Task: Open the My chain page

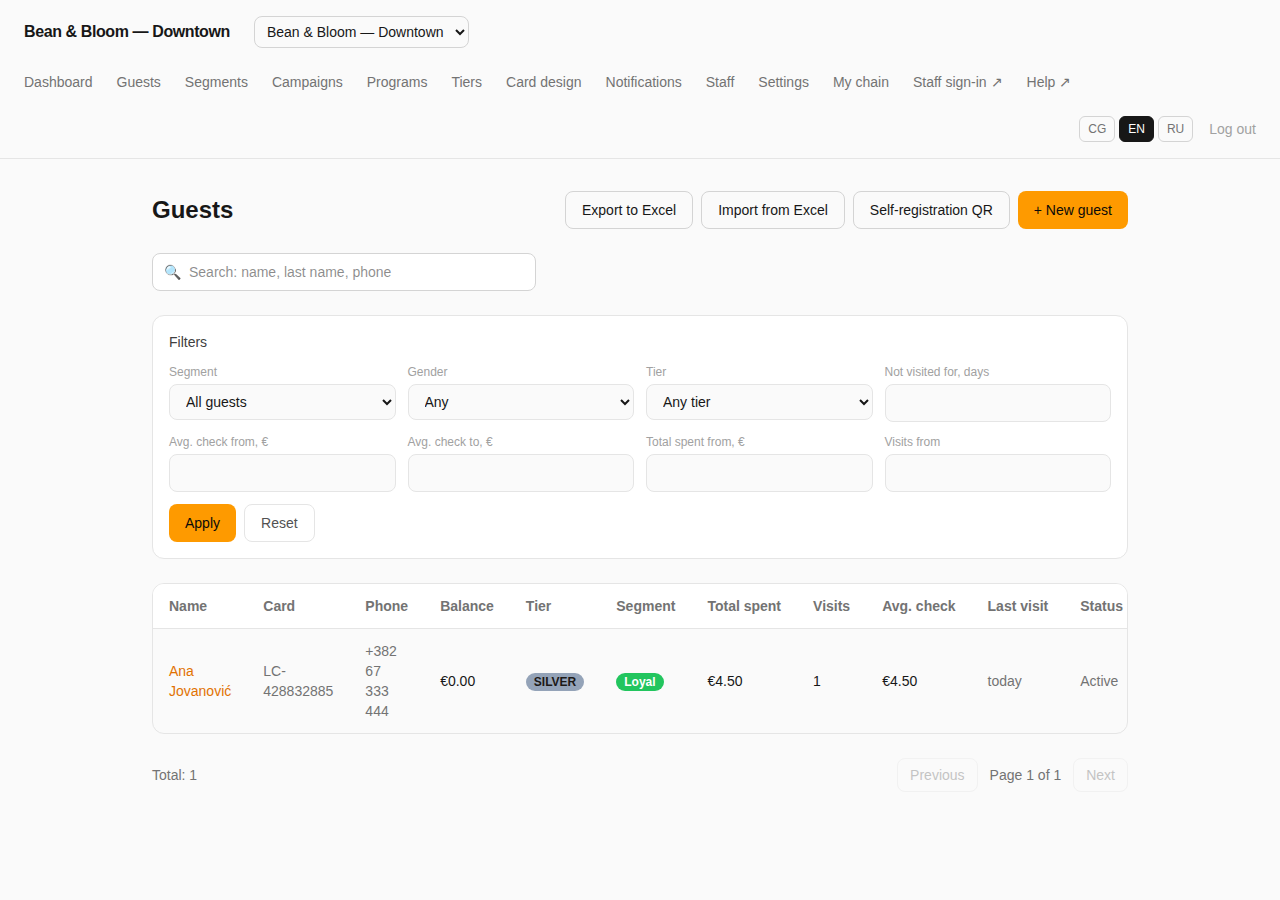Action: (x=861, y=82)
